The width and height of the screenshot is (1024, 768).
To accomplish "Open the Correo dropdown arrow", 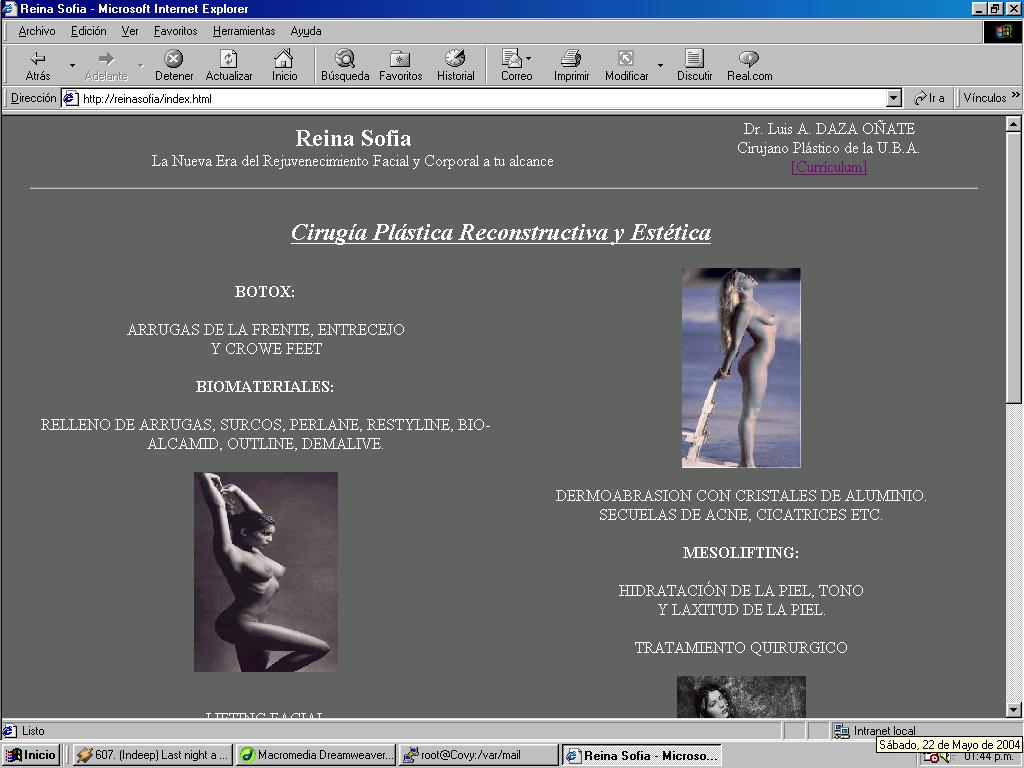I will click(x=528, y=59).
